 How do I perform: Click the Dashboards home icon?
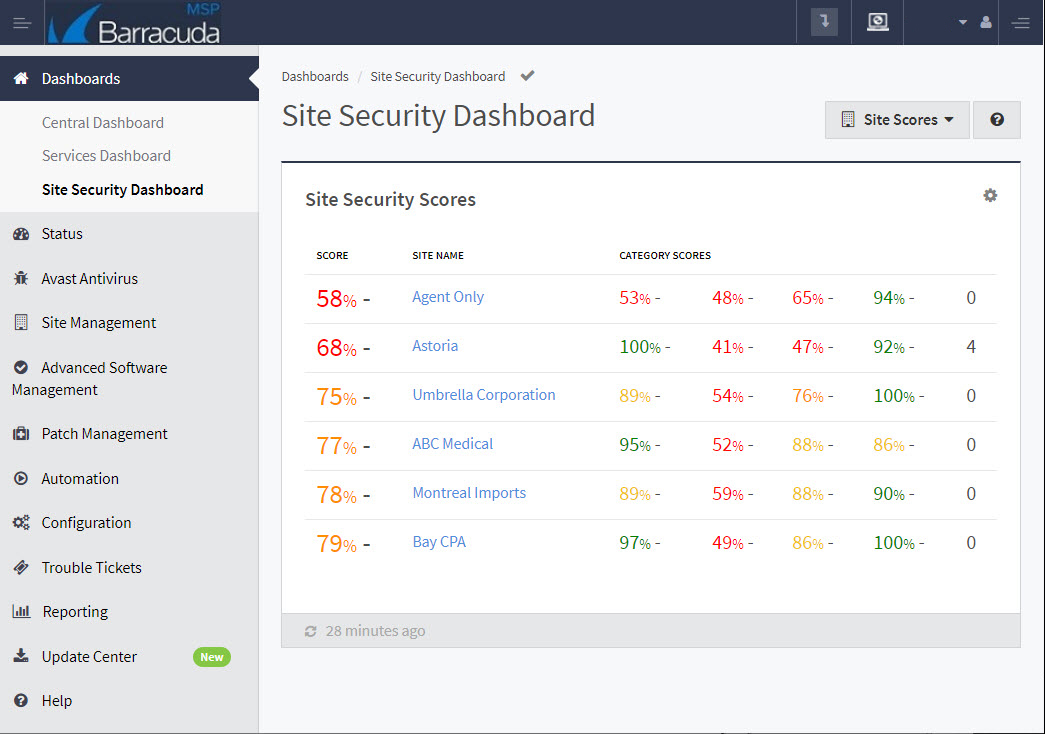coord(21,79)
